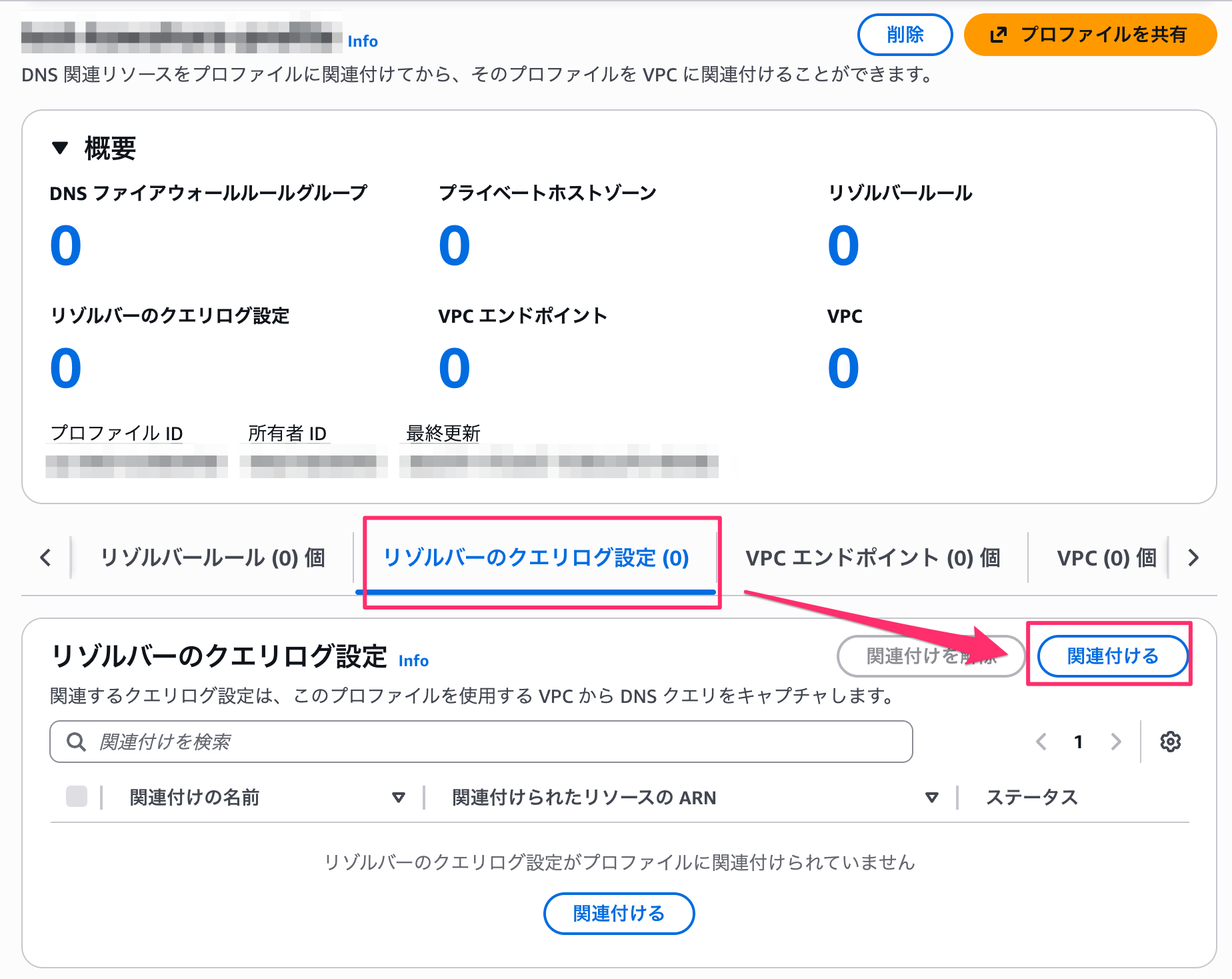Open Info link beside profile name

(363, 41)
